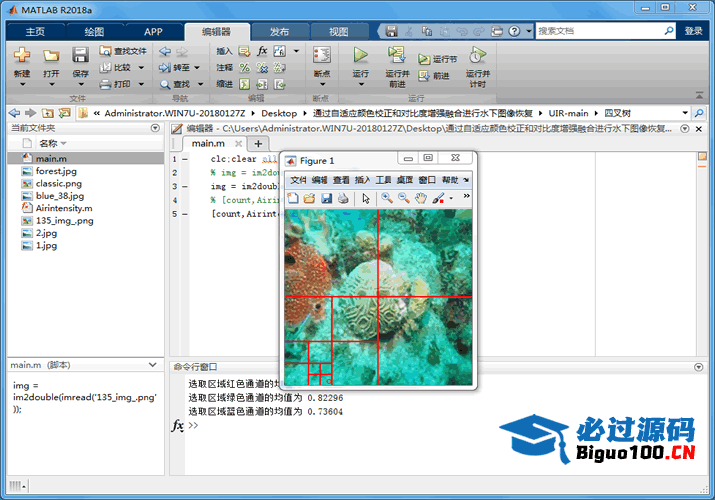Click the browse for folder icon
Viewport: 715px width, 500px height.
pos(64,113)
